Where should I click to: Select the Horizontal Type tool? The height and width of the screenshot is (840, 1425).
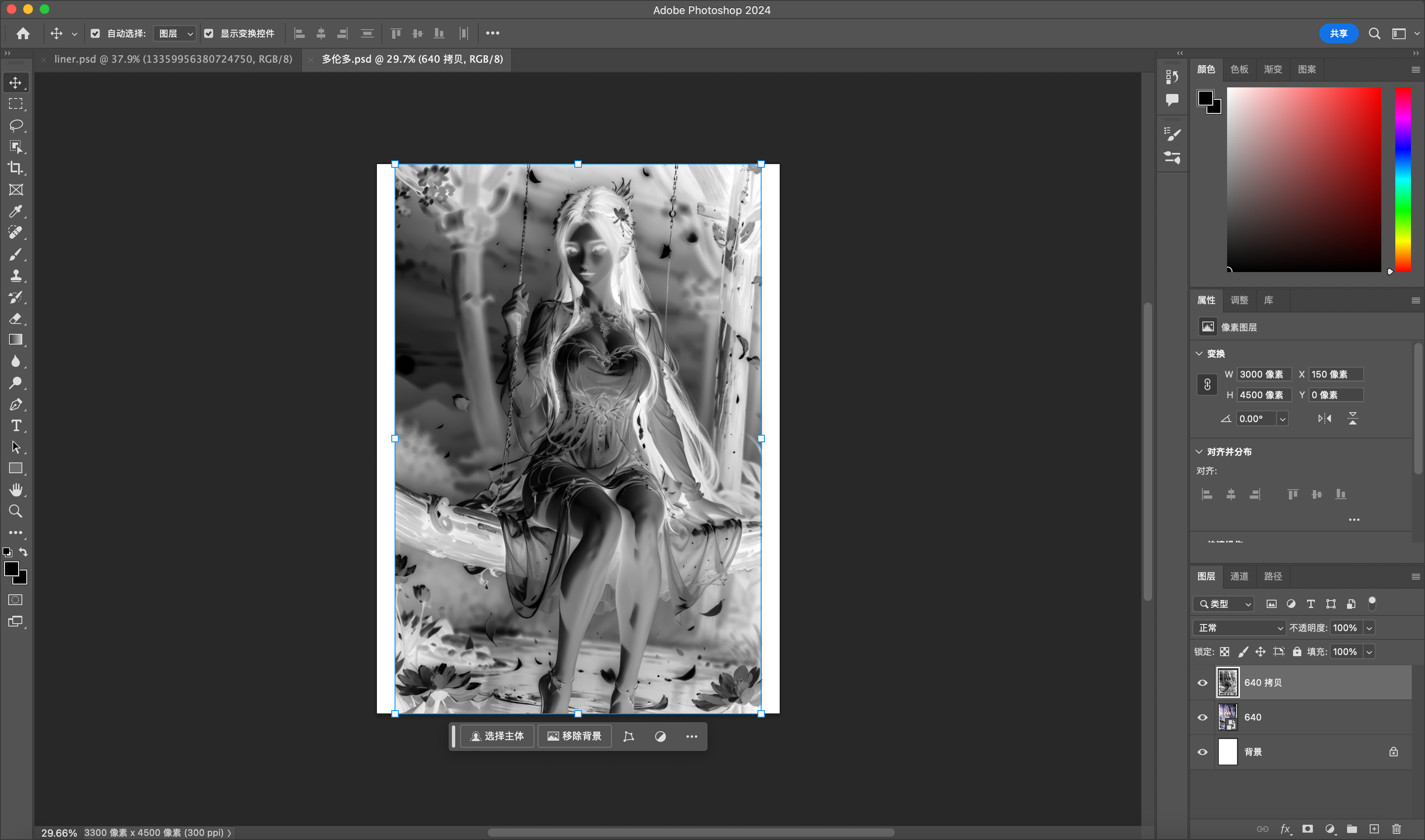(x=16, y=426)
